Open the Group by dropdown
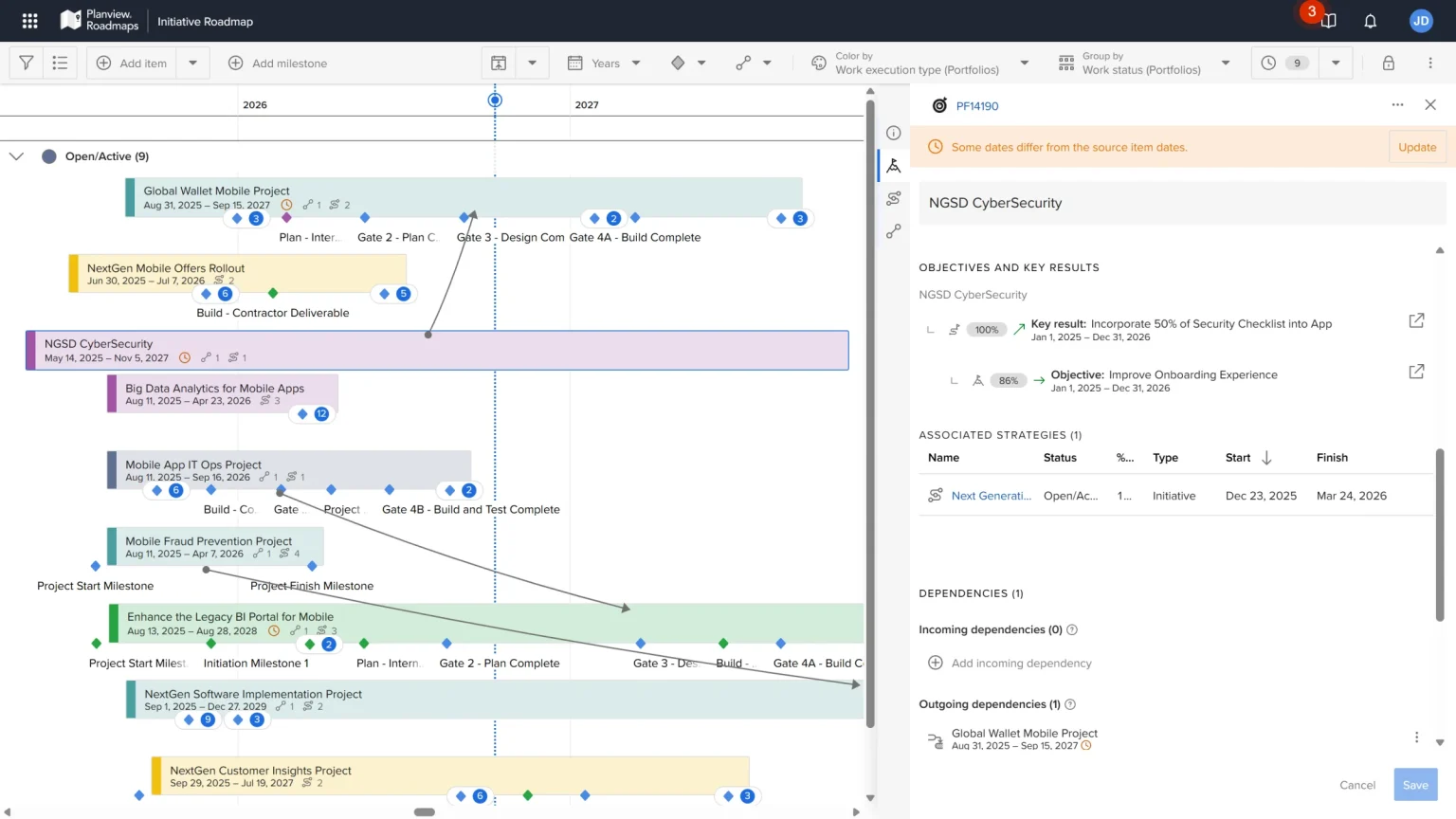Screen dimensions: 1456x819 coord(1143,64)
